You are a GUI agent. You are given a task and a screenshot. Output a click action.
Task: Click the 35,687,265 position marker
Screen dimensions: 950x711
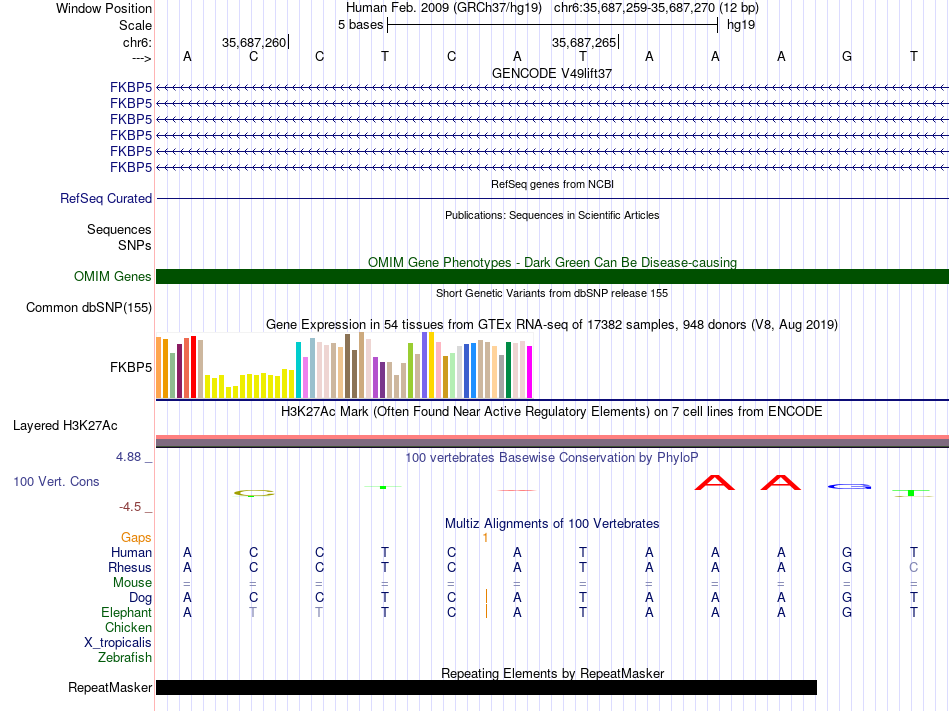584,42
